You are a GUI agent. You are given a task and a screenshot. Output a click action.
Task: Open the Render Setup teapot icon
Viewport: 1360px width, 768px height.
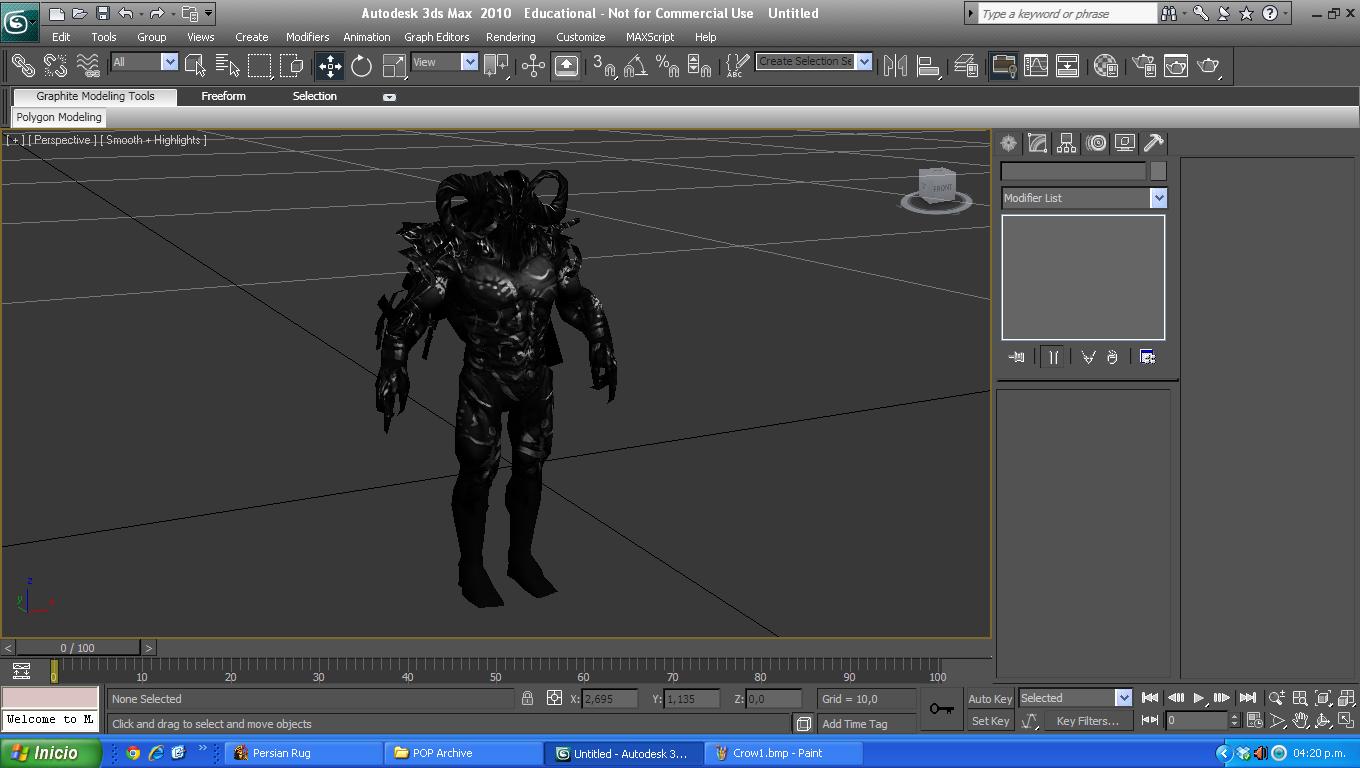click(x=1144, y=66)
